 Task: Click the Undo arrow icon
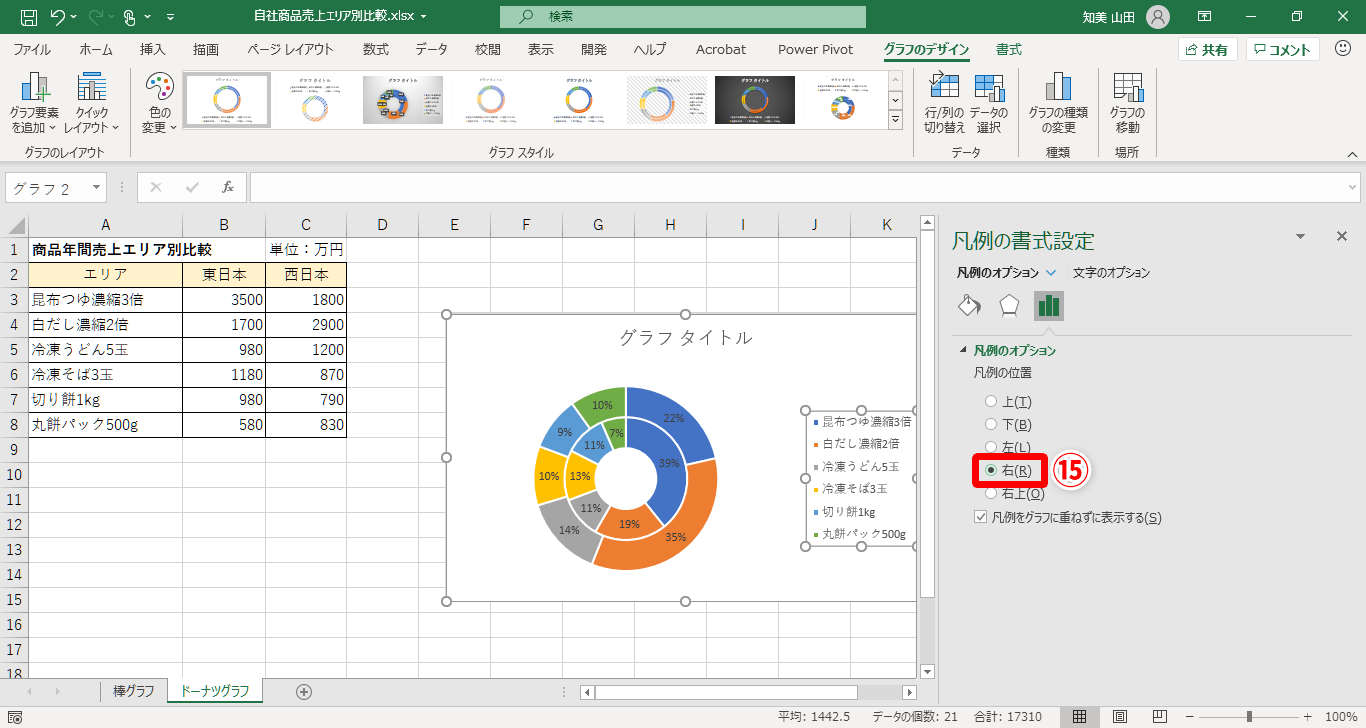(57, 17)
